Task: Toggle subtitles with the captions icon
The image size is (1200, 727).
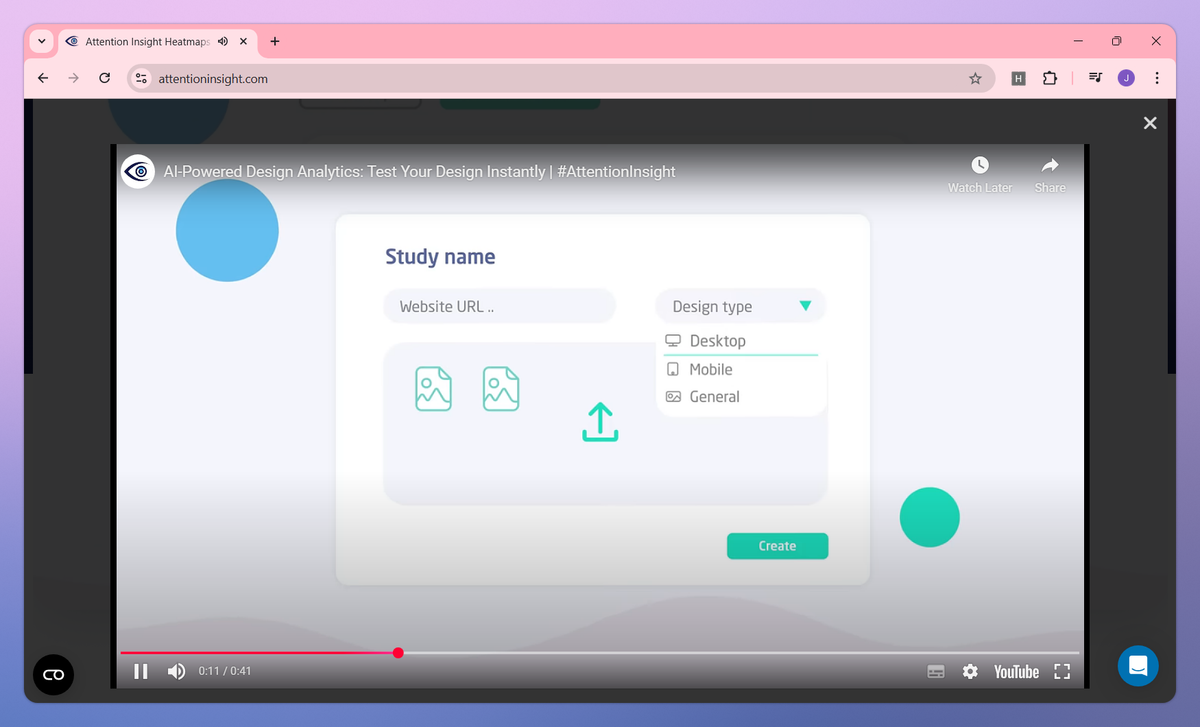Action: (936, 671)
